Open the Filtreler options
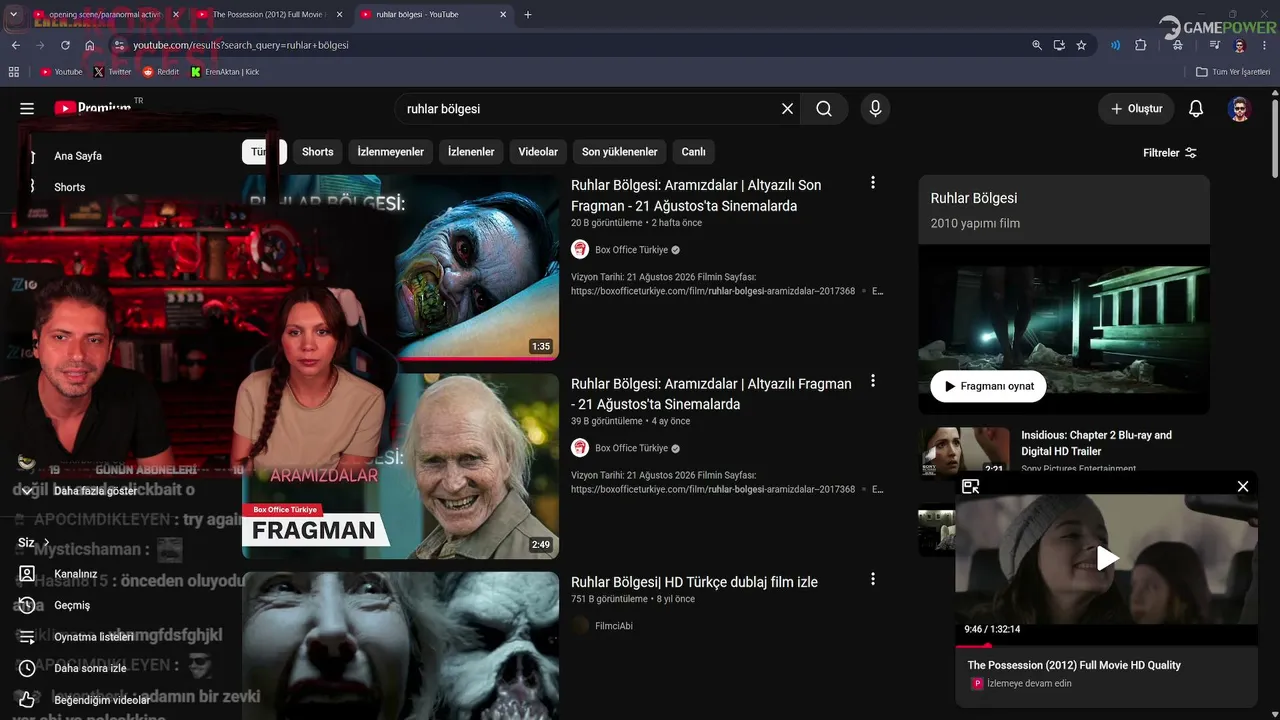1280x720 pixels. [1170, 153]
